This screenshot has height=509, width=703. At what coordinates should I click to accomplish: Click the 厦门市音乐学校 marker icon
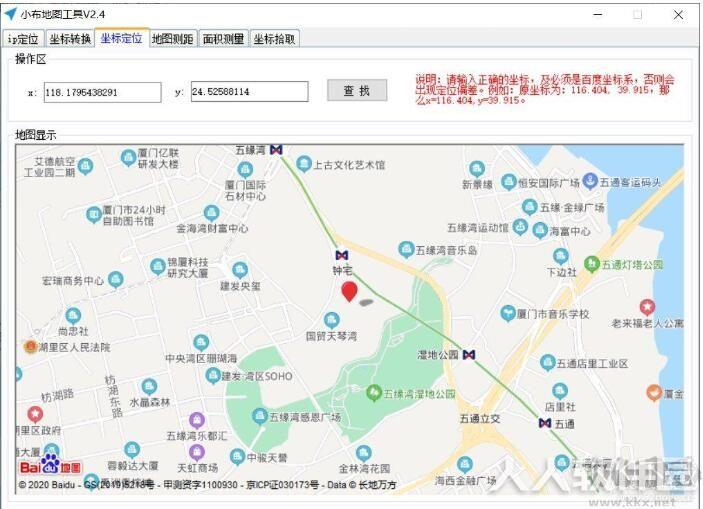(508, 313)
